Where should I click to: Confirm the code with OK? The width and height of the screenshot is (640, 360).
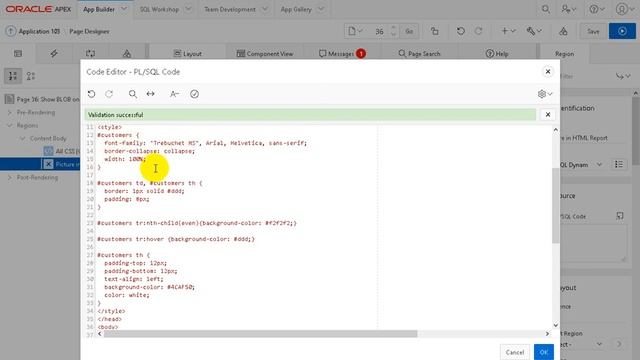544,352
